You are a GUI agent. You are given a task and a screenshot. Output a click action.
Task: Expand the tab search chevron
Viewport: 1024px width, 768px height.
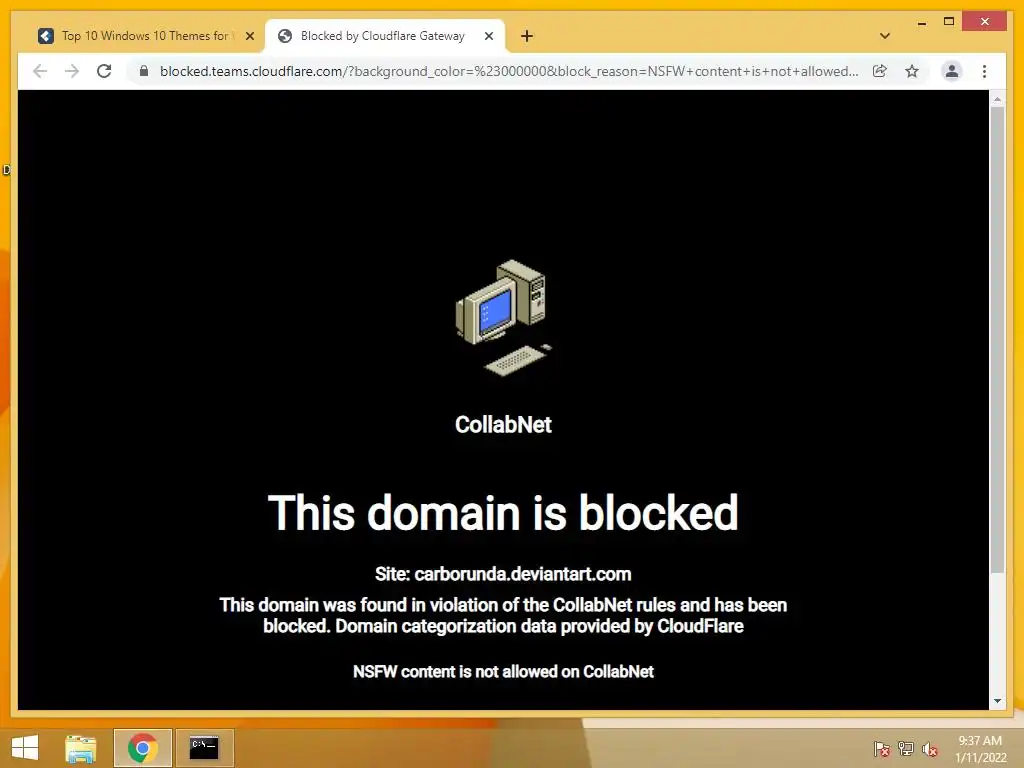pos(884,36)
